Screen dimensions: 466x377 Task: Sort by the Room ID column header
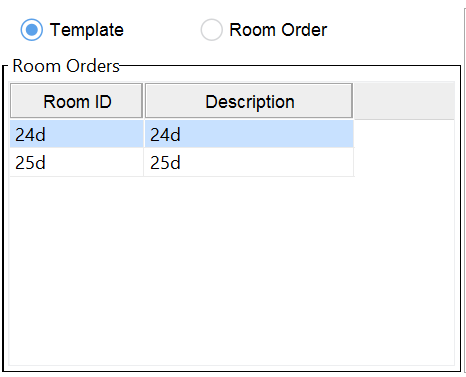(x=76, y=101)
